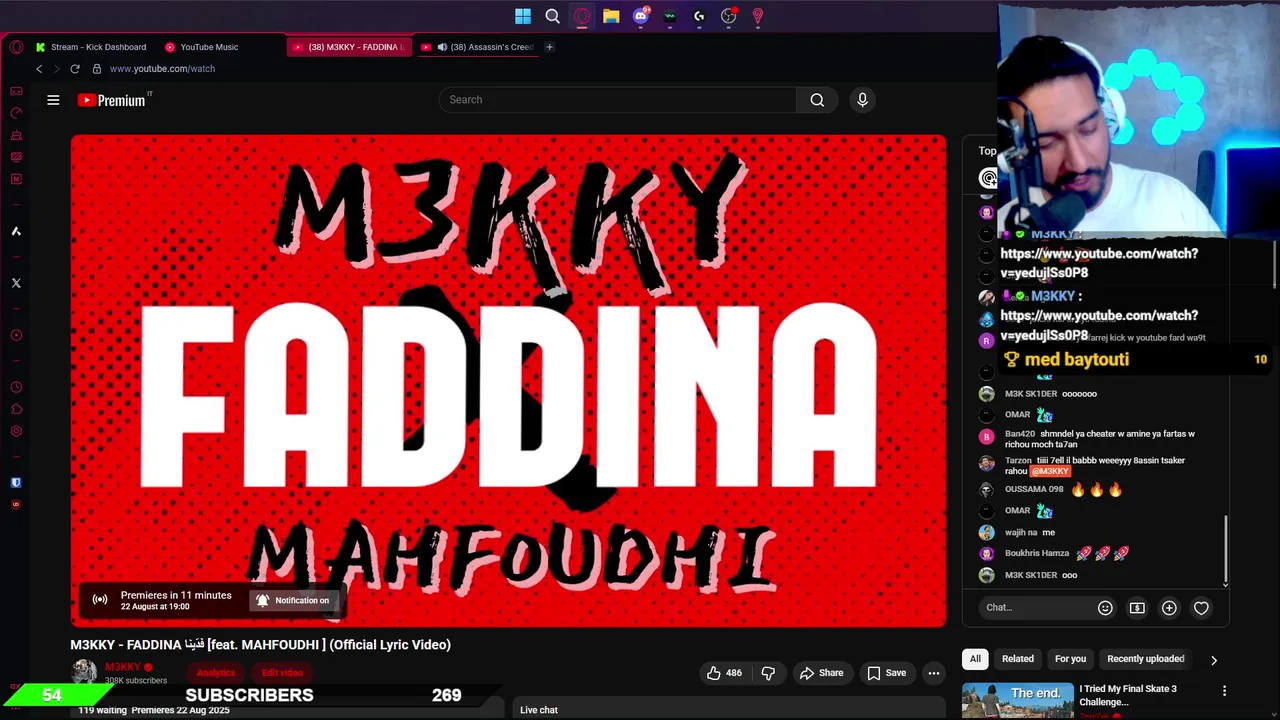Activate voice search microphone icon
Viewport: 1280px width, 720px height.
coord(862,100)
